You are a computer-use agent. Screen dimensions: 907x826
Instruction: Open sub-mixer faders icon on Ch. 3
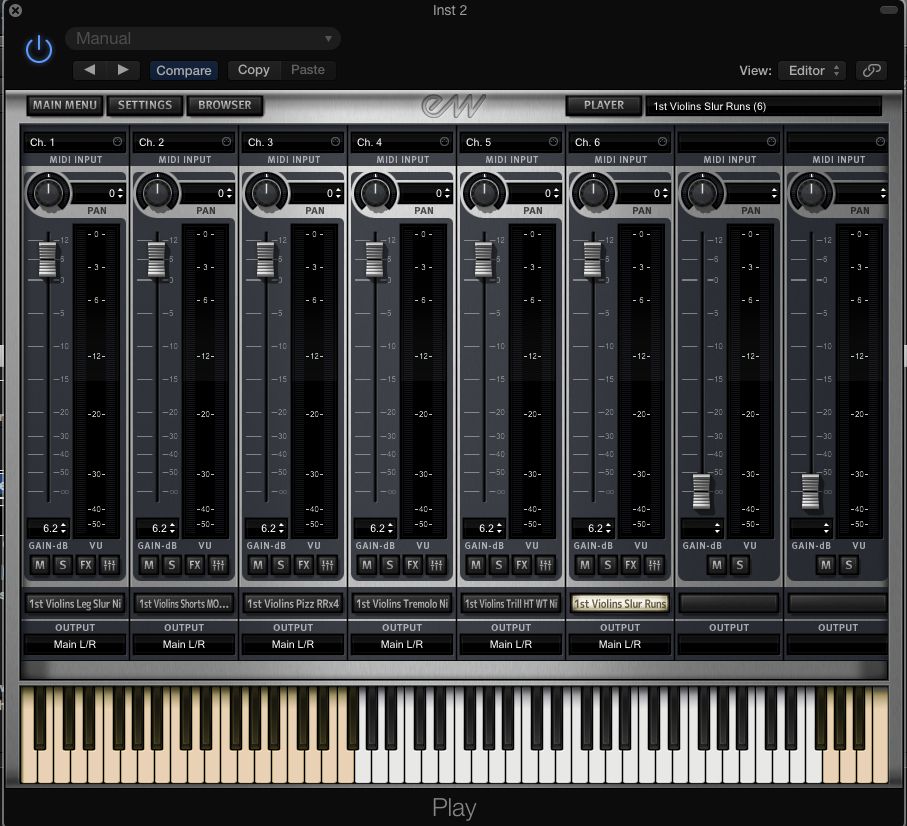point(327,565)
